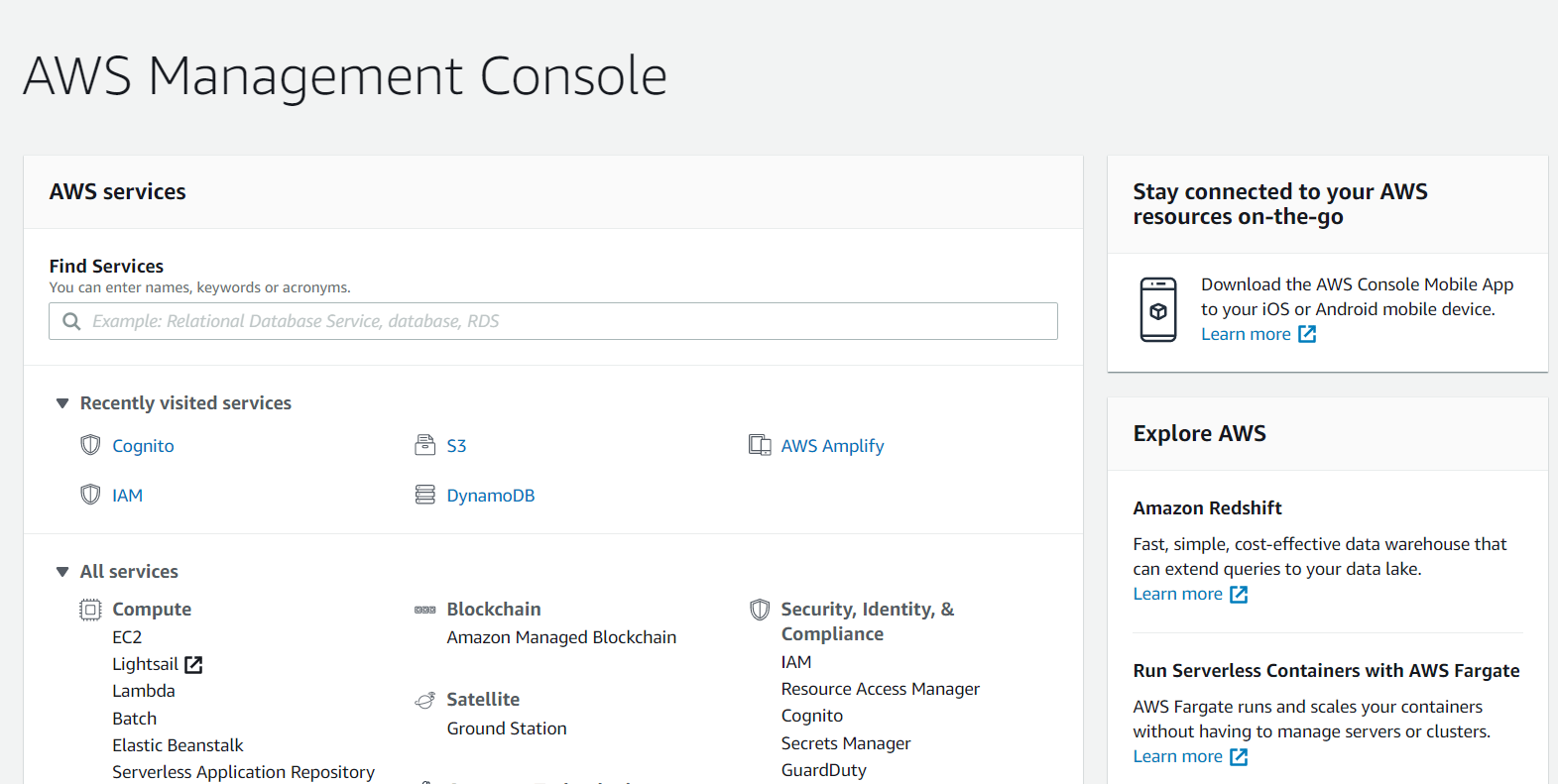Click the Cognito shield icon in recently visited
This screenshot has width=1558, height=784.
click(x=90, y=445)
